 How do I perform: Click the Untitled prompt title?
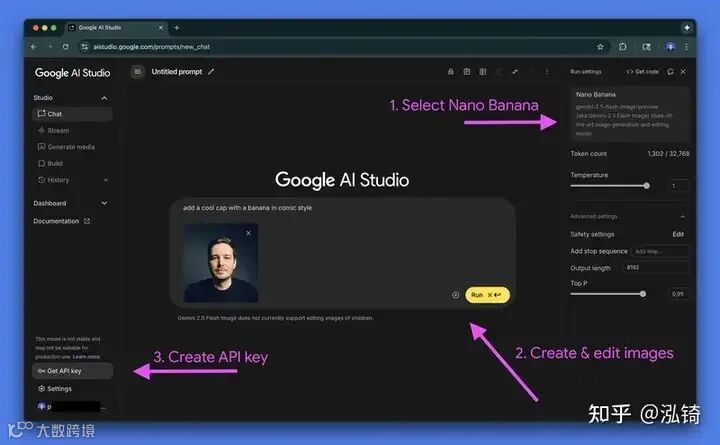click(177, 72)
